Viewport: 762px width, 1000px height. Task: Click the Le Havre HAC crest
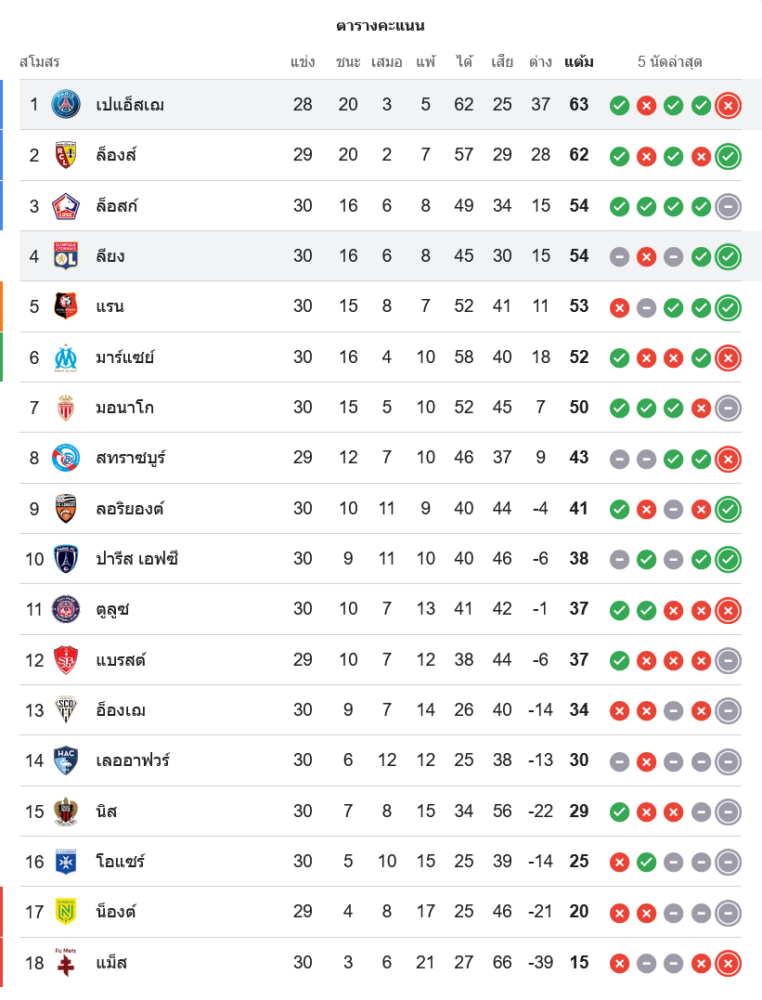66,760
